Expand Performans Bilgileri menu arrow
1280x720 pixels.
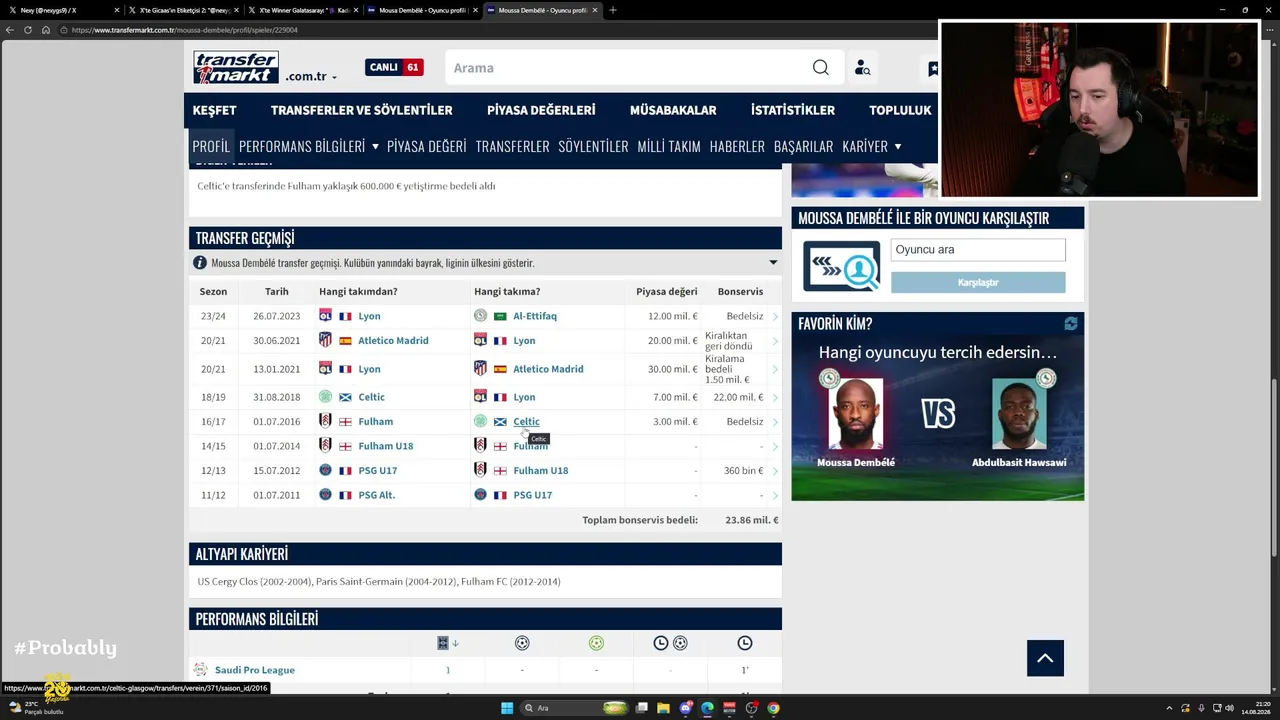pos(375,147)
